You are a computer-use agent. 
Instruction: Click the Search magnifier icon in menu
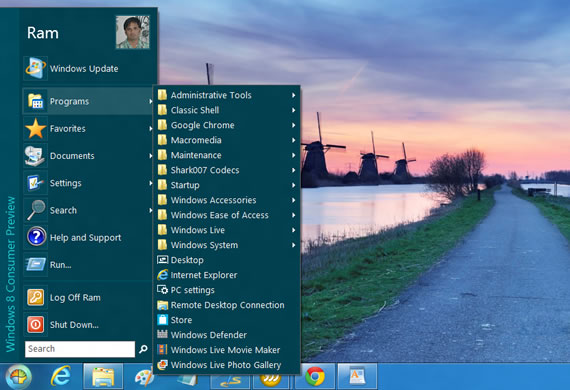(35, 210)
